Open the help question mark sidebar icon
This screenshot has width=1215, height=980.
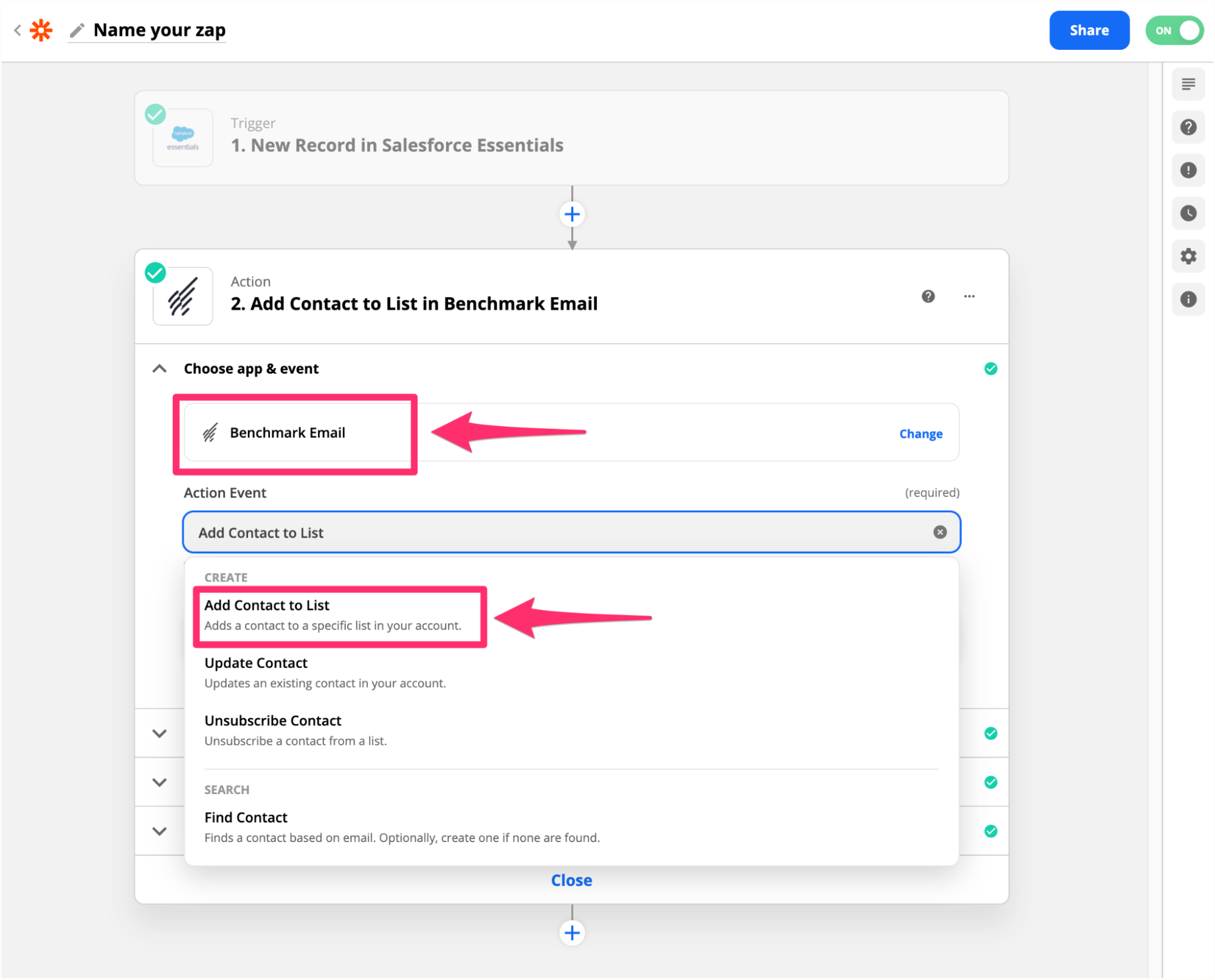tap(1188, 127)
